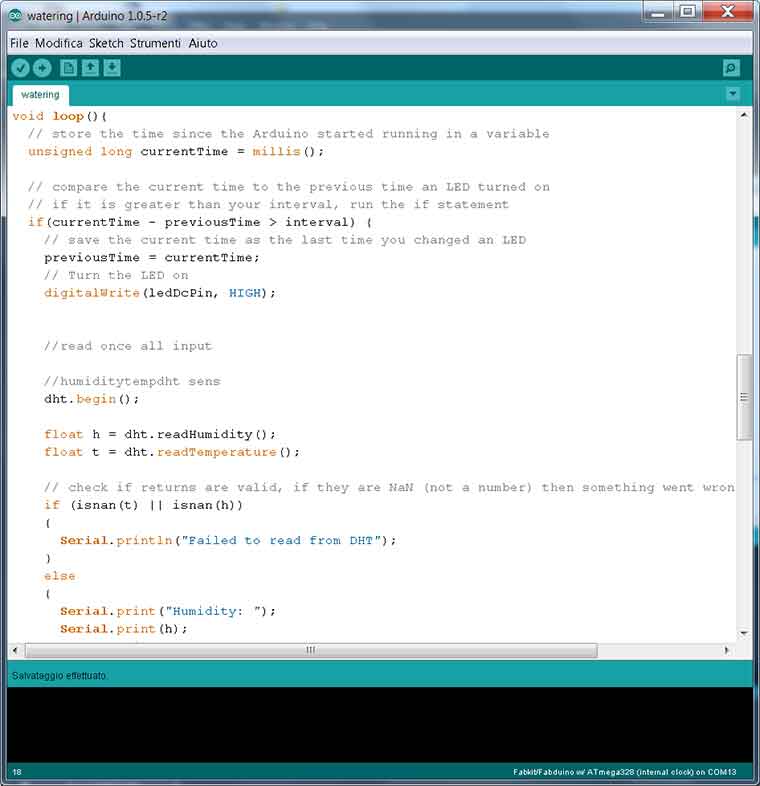Click the Arduino logo in title bar
This screenshot has width=760, height=786.
(x=15, y=15)
